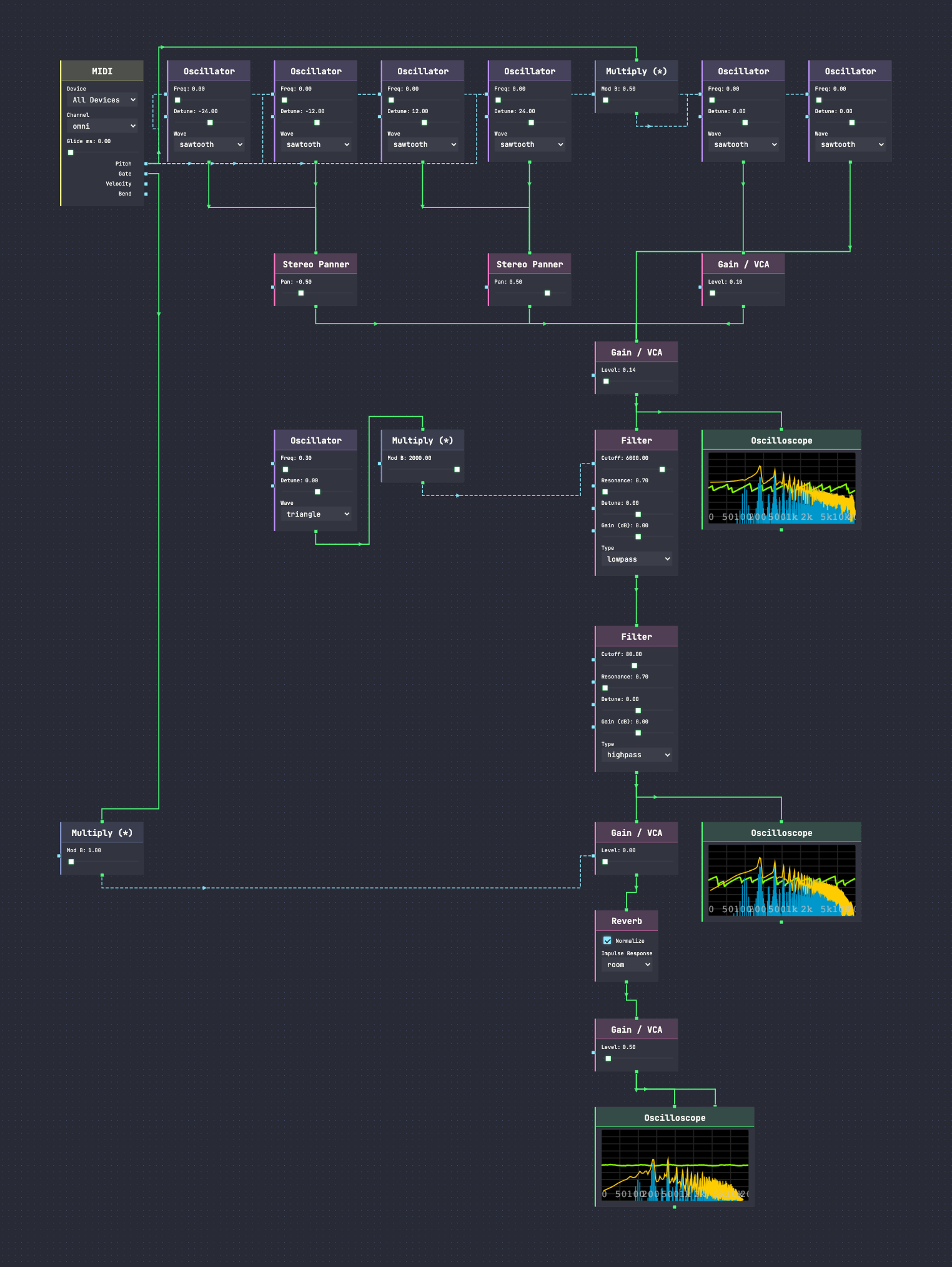This screenshot has height=1267, width=952.
Task: Click the Velocity output port on MIDI node
Action: point(146,184)
